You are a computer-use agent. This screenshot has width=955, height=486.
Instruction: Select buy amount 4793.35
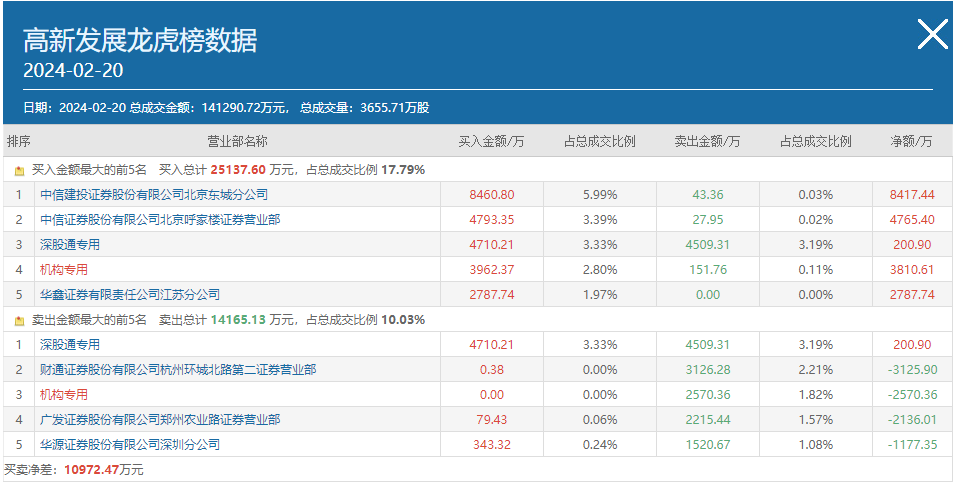pos(492,220)
